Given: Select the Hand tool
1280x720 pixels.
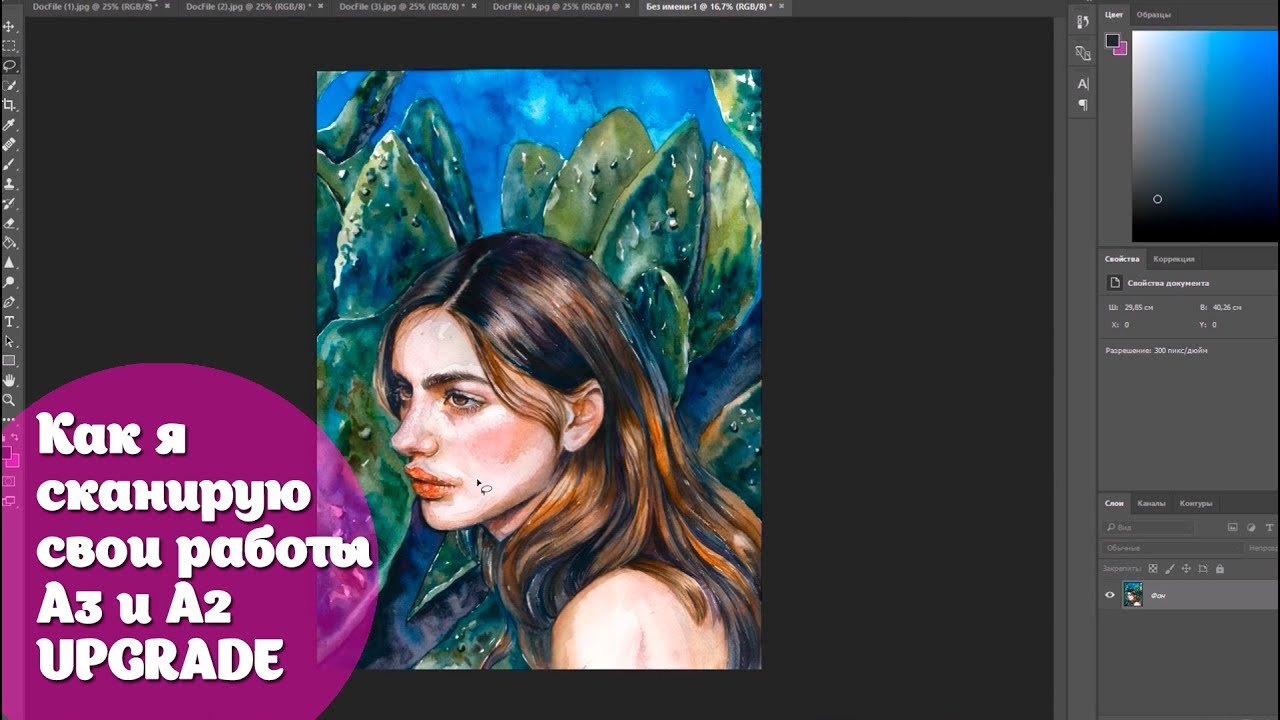Looking at the screenshot, I should (9, 380).
